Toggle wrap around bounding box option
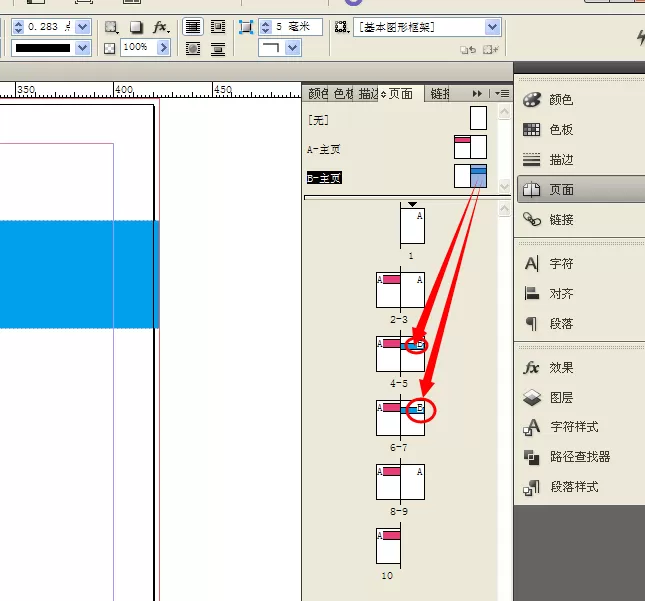Screen dimensions: 645x601 [x=218, y=27]
